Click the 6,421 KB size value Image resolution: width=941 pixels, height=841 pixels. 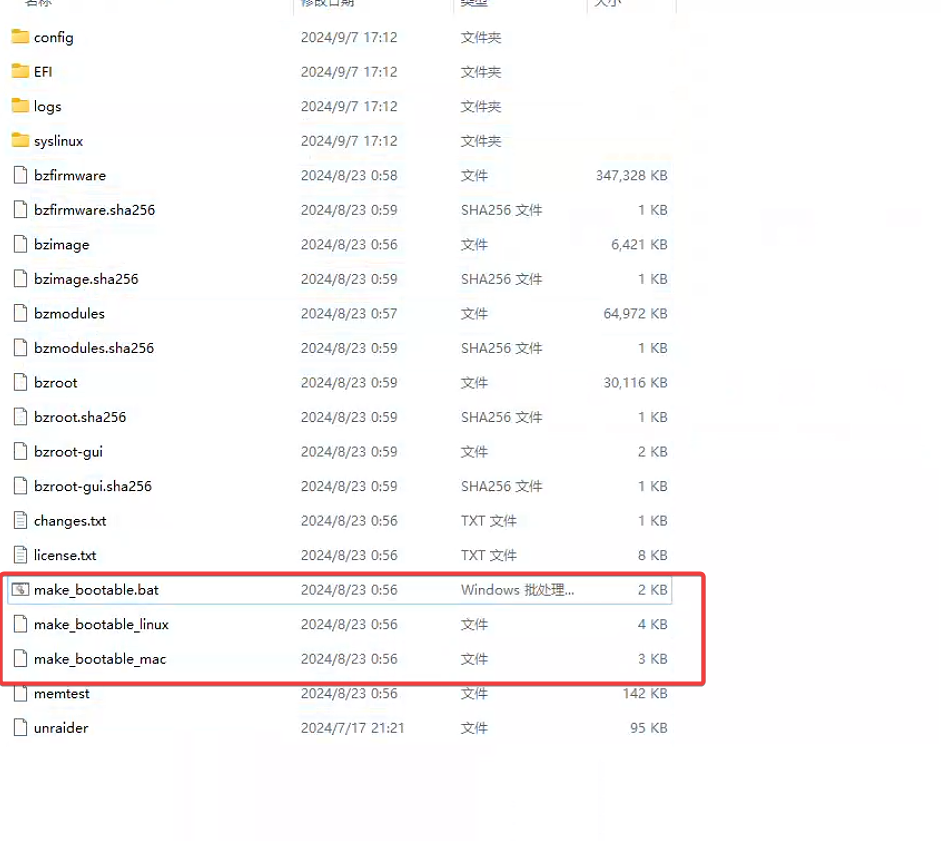tap(639, 244)
